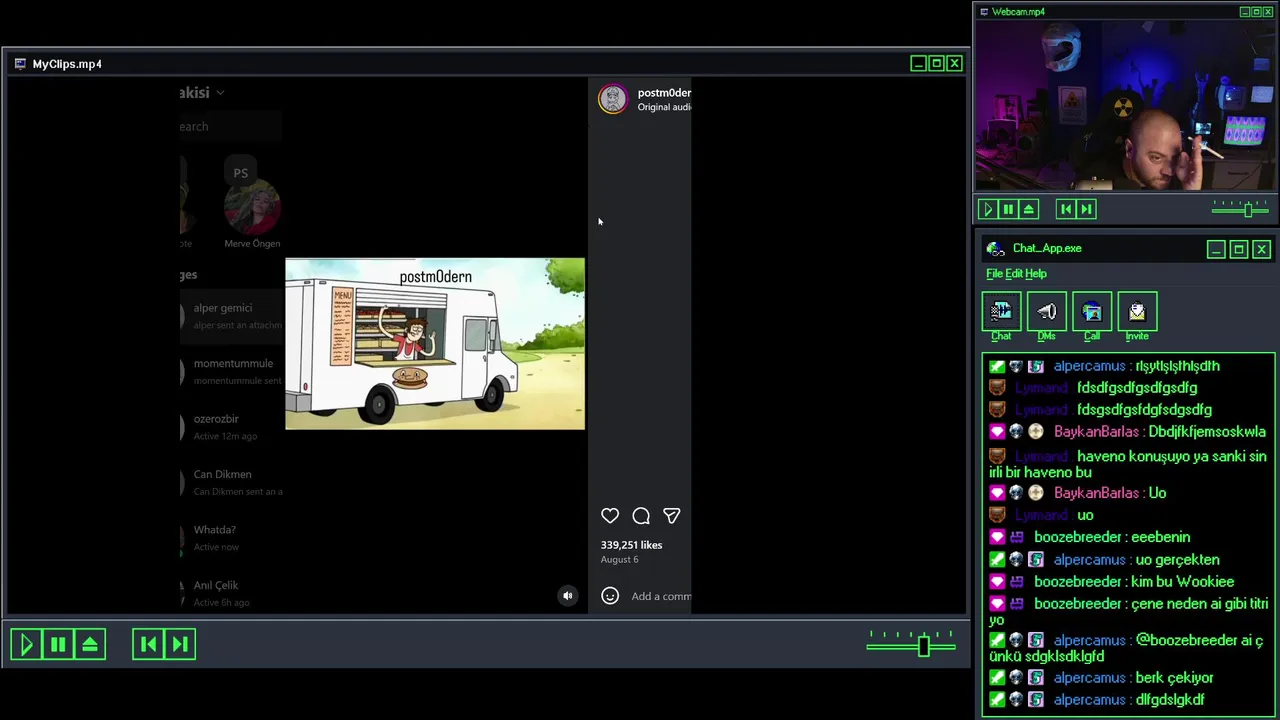The width and height of the screenshot is (1280, 720).
Task: Open Whatda? conversation
Action: click(x=232, y=538)
